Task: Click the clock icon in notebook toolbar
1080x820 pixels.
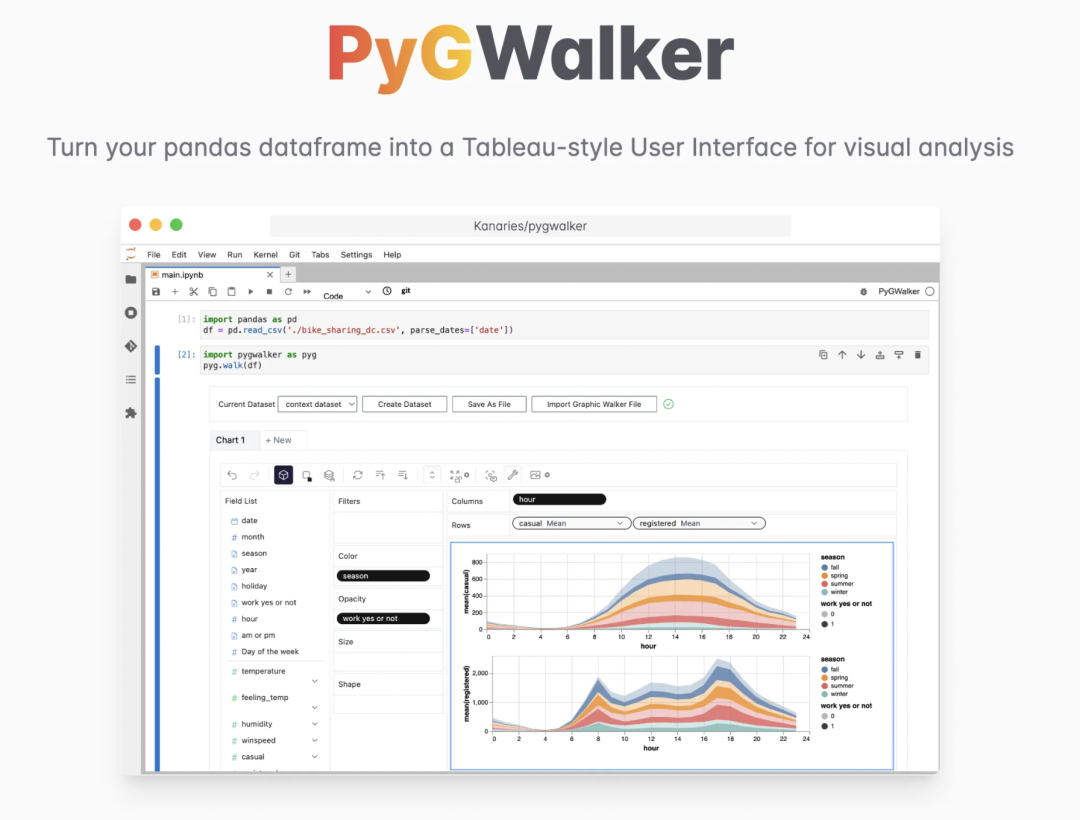Action: [x=387, y=291]
